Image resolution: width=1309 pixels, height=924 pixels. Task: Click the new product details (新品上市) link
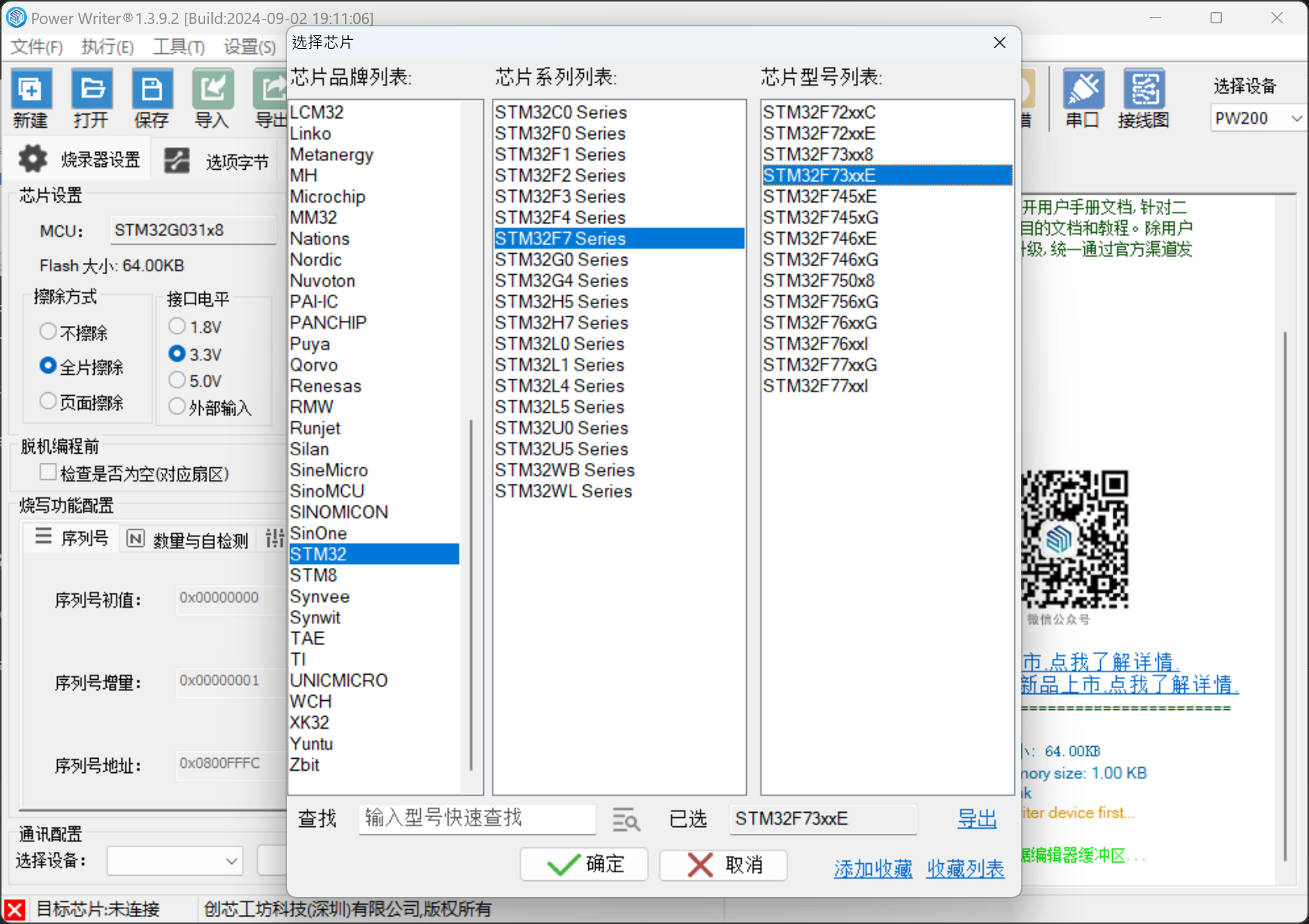pyautogui.click(x=1129, y=684)
